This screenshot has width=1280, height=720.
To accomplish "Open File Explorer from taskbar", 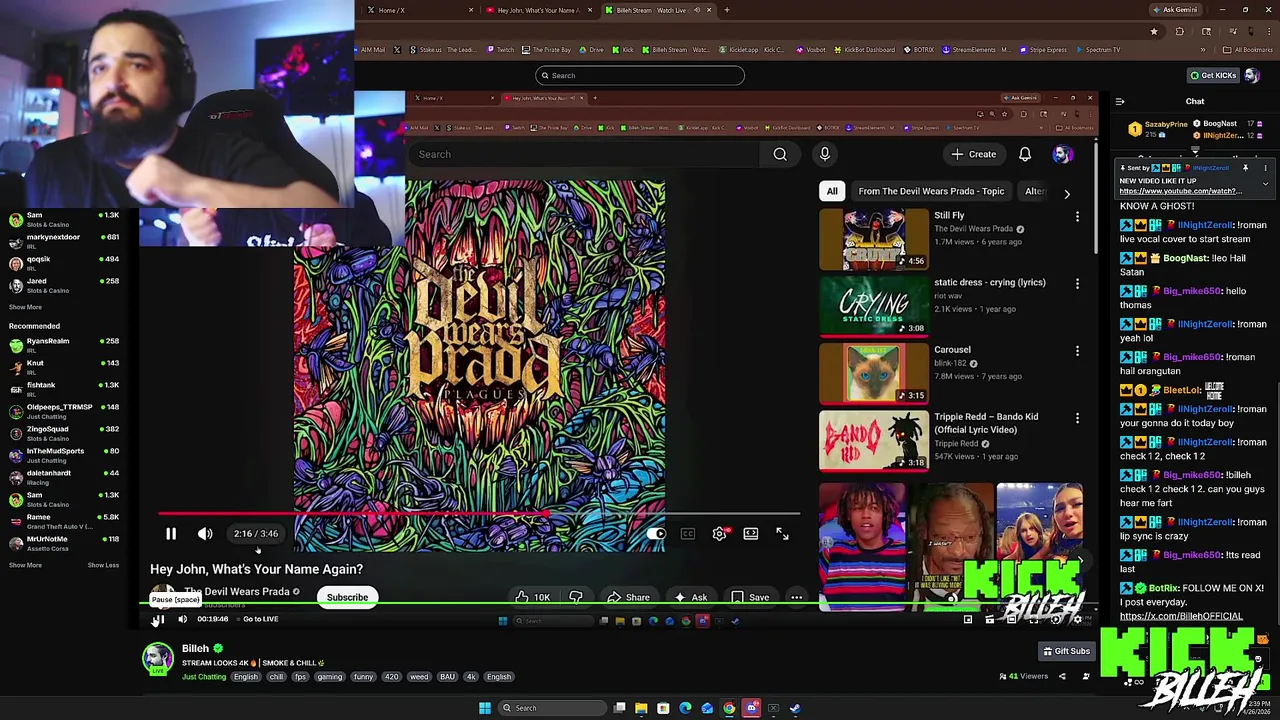I will (x=641, y=708).
